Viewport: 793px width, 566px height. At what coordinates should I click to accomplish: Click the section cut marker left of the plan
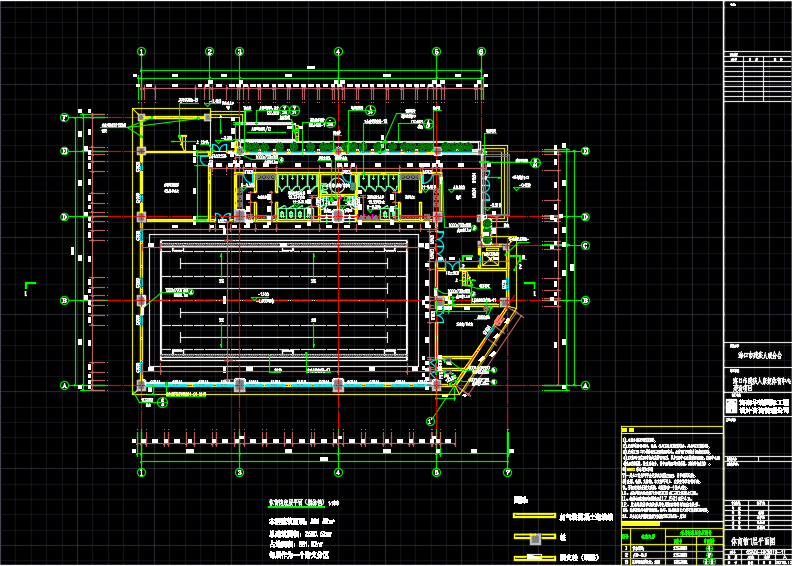28,288
